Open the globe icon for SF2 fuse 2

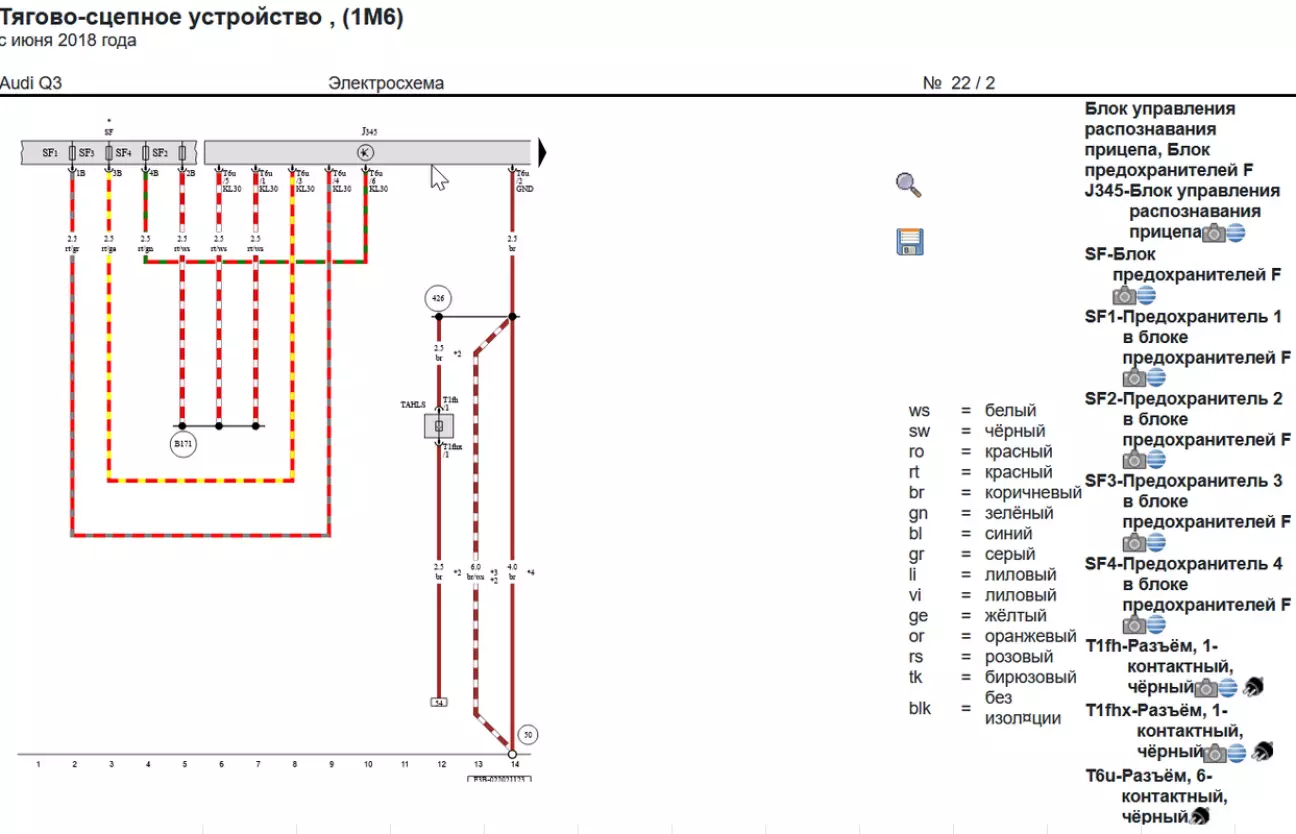pyautogui.click(x=1156, y=460)
